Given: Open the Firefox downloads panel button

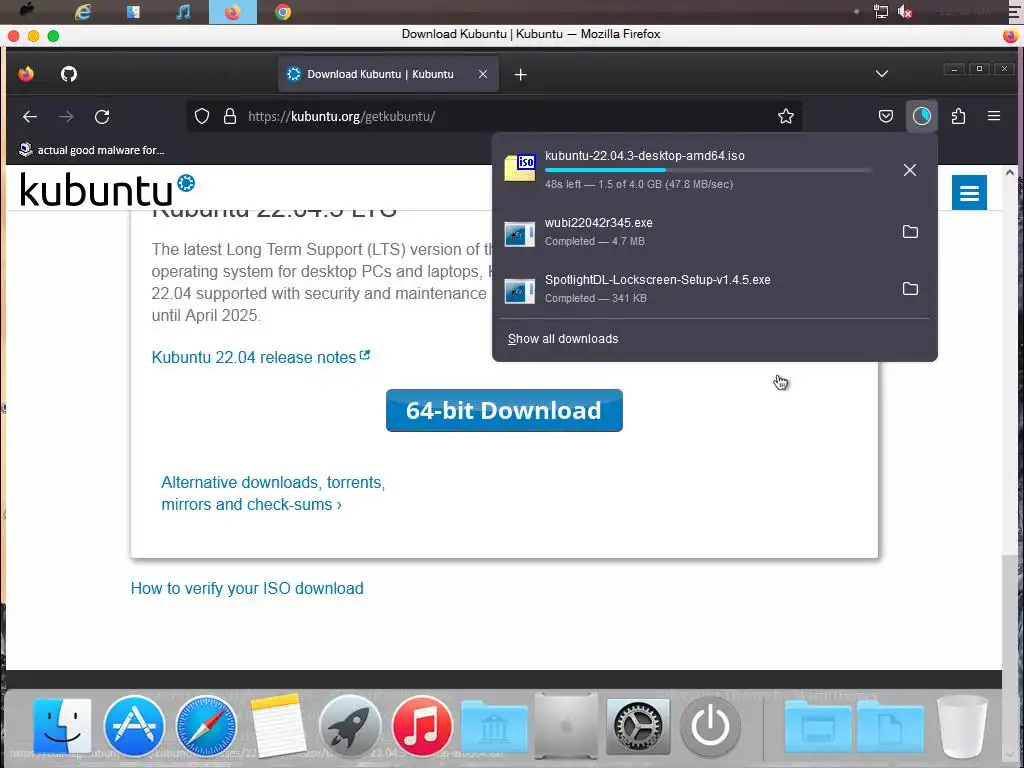Looking at the screenshot, I should 921,116.
